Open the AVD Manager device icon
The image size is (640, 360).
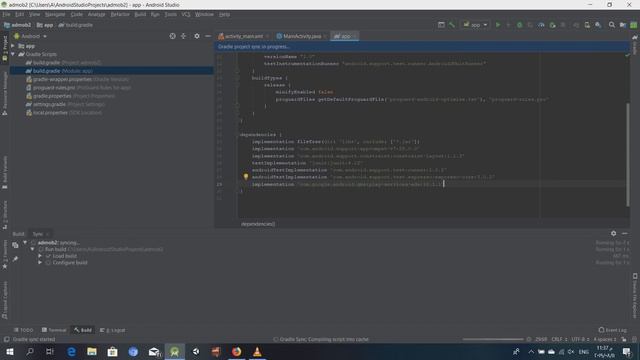587,25
